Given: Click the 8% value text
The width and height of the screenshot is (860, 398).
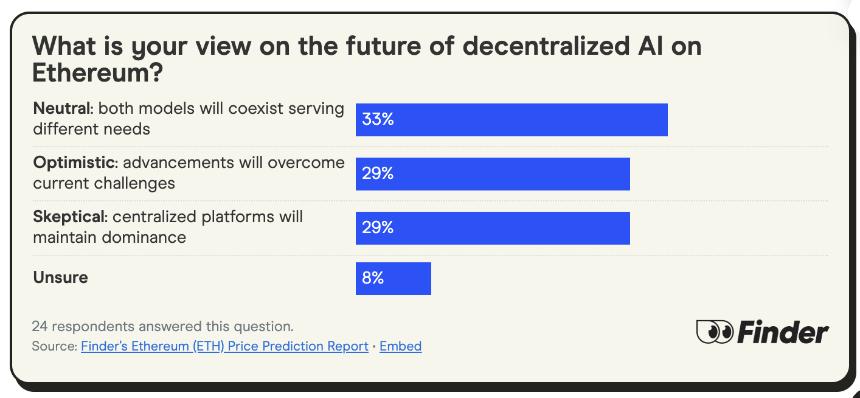Looking at the screenshot, I should 372,278.
